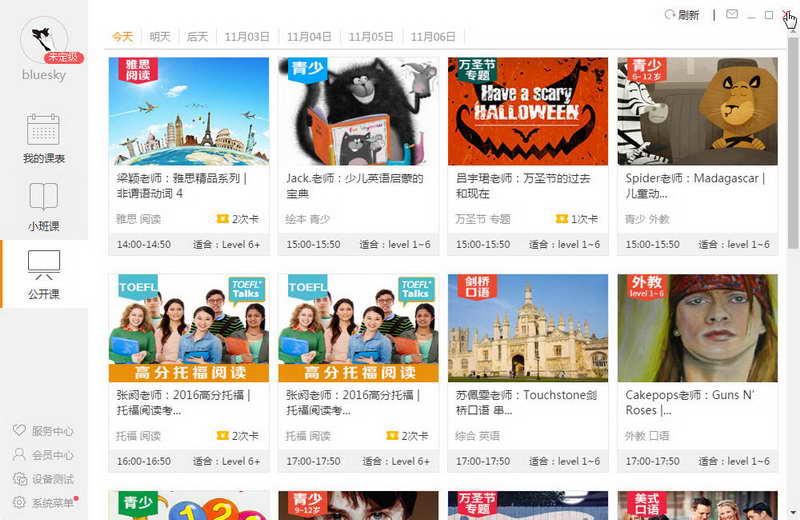Click the 16:00-16:50 time text
Viewport: 800px width, 520px height.
144,461
